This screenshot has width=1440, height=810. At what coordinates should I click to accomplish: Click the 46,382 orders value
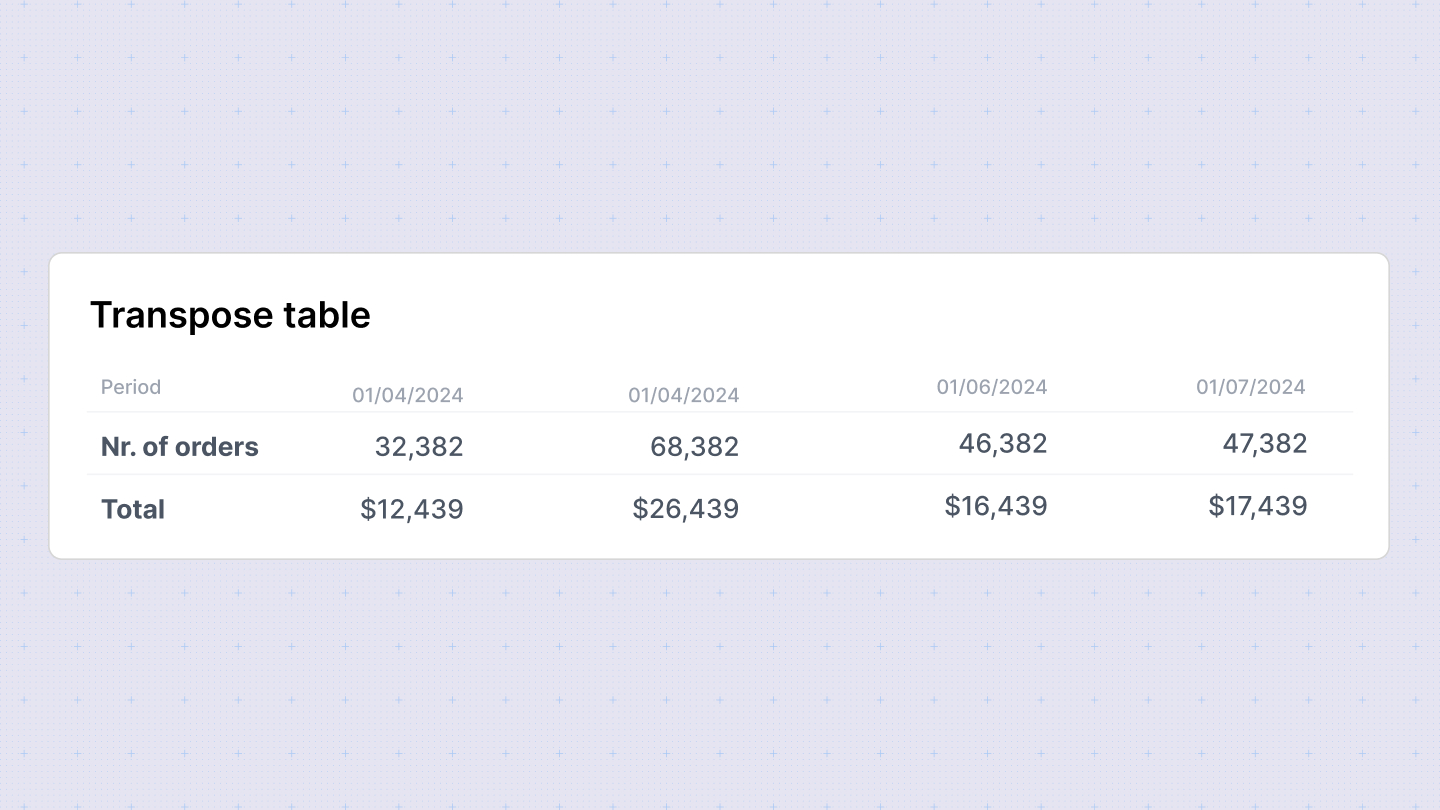click(1003, 443)
